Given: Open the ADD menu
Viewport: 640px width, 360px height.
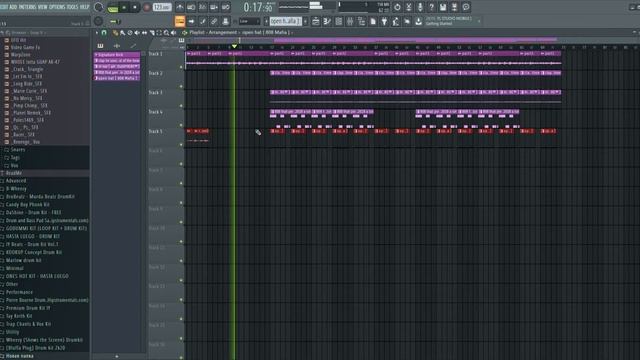Looking at the screenshot, I should tap(13, 7).
